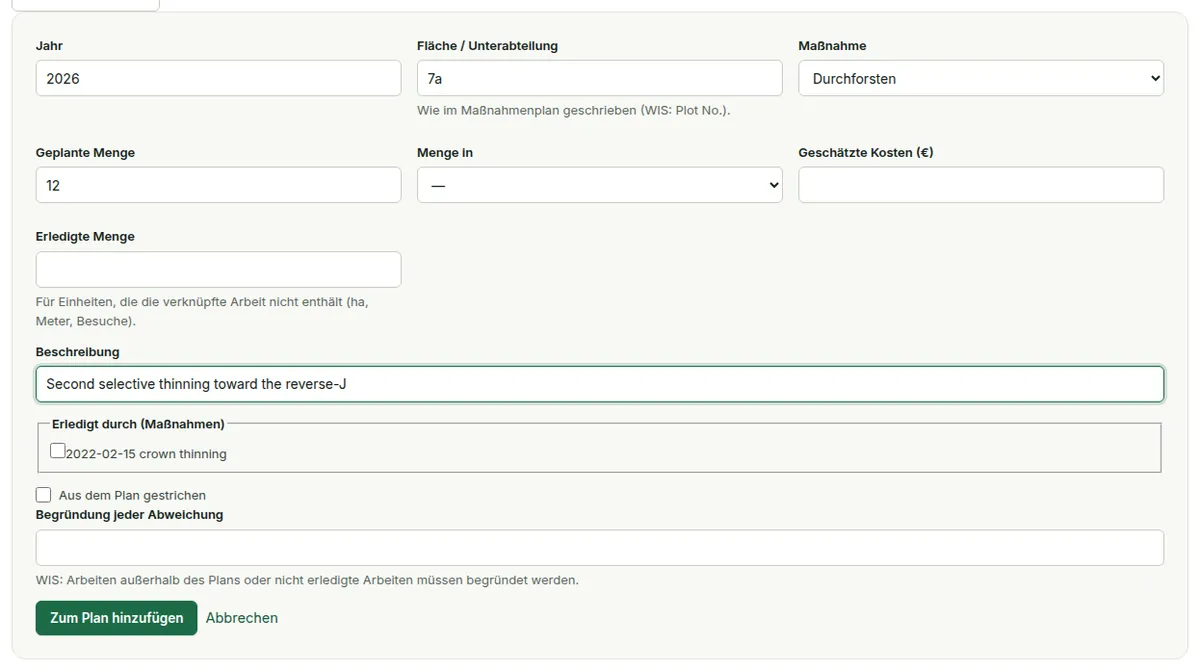Click the Abbrechen link
This screenshot has width=1200, height=670.
(x=242, y=618)
